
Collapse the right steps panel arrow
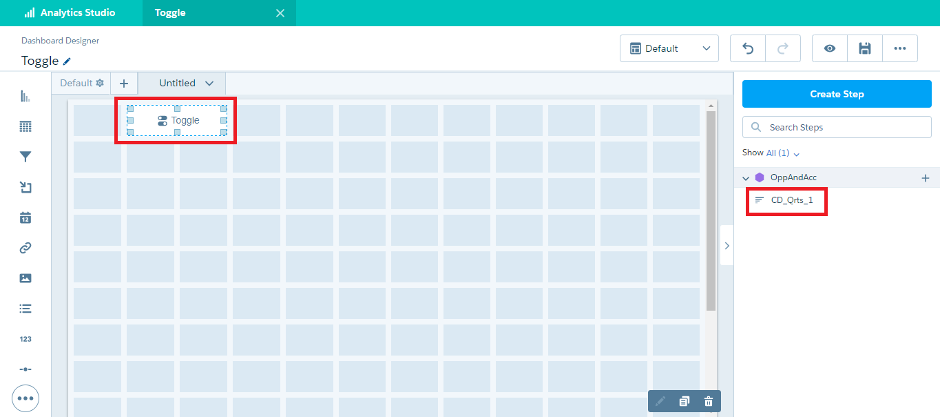[x=727, y=245]
